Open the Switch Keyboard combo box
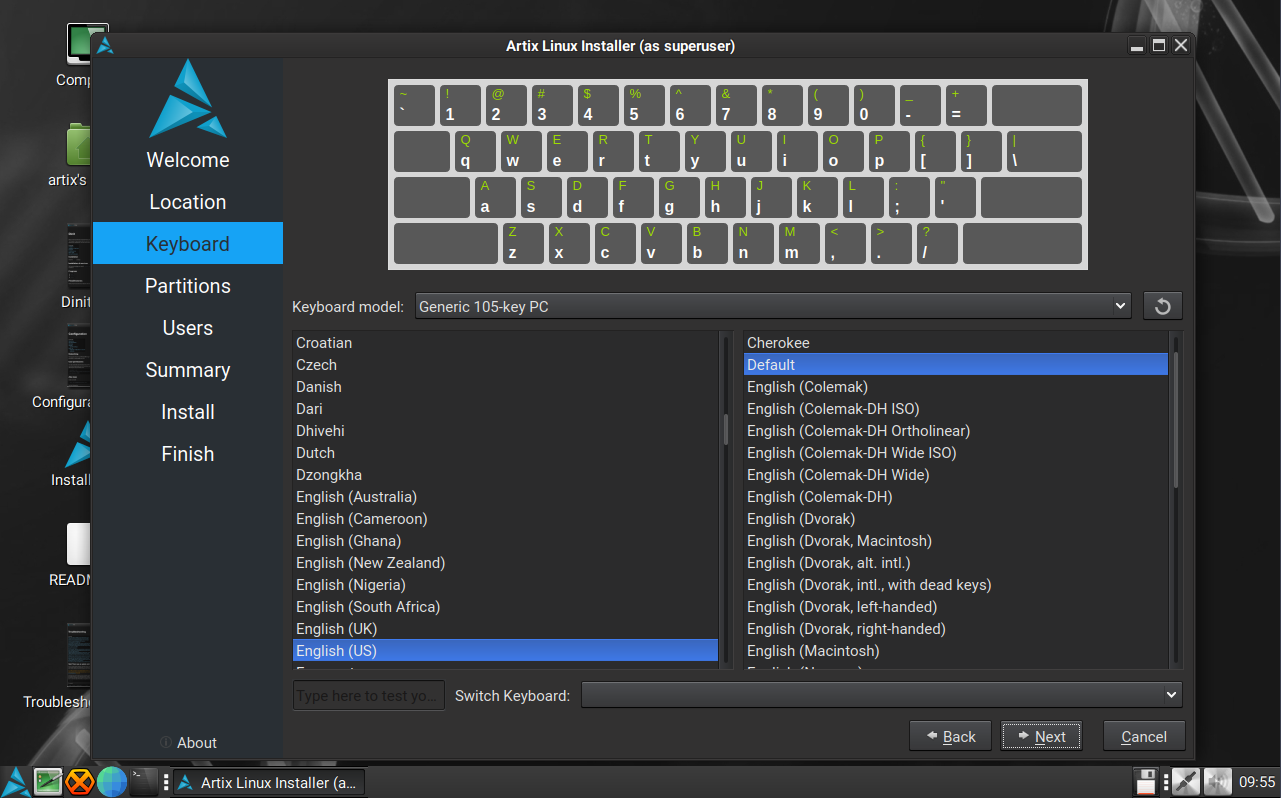1281x798 pixels. point(881,695)
